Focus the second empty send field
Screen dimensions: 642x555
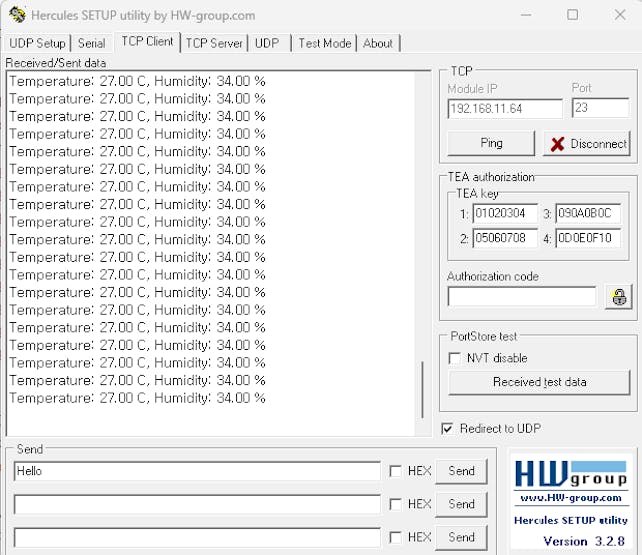tap(197, 504)
